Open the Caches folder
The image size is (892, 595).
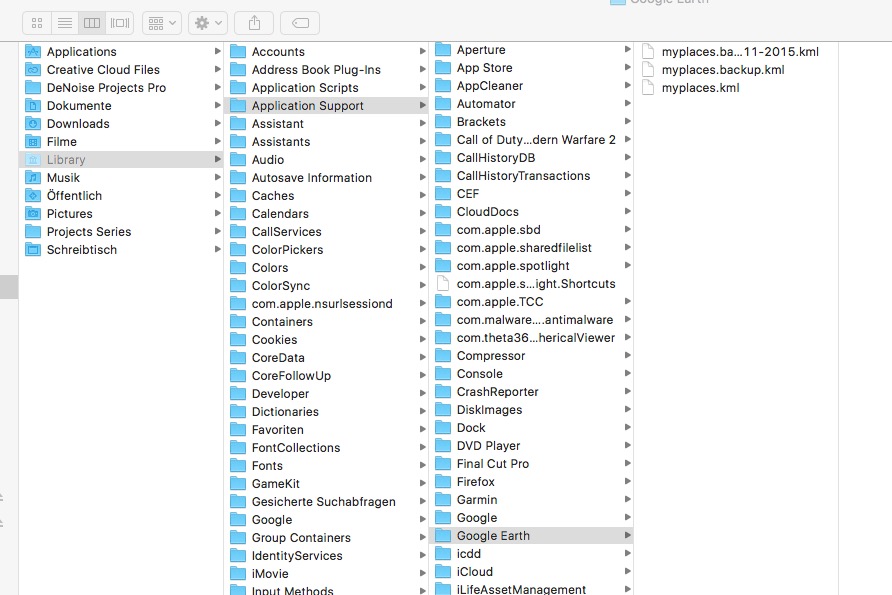pos(272,196)
